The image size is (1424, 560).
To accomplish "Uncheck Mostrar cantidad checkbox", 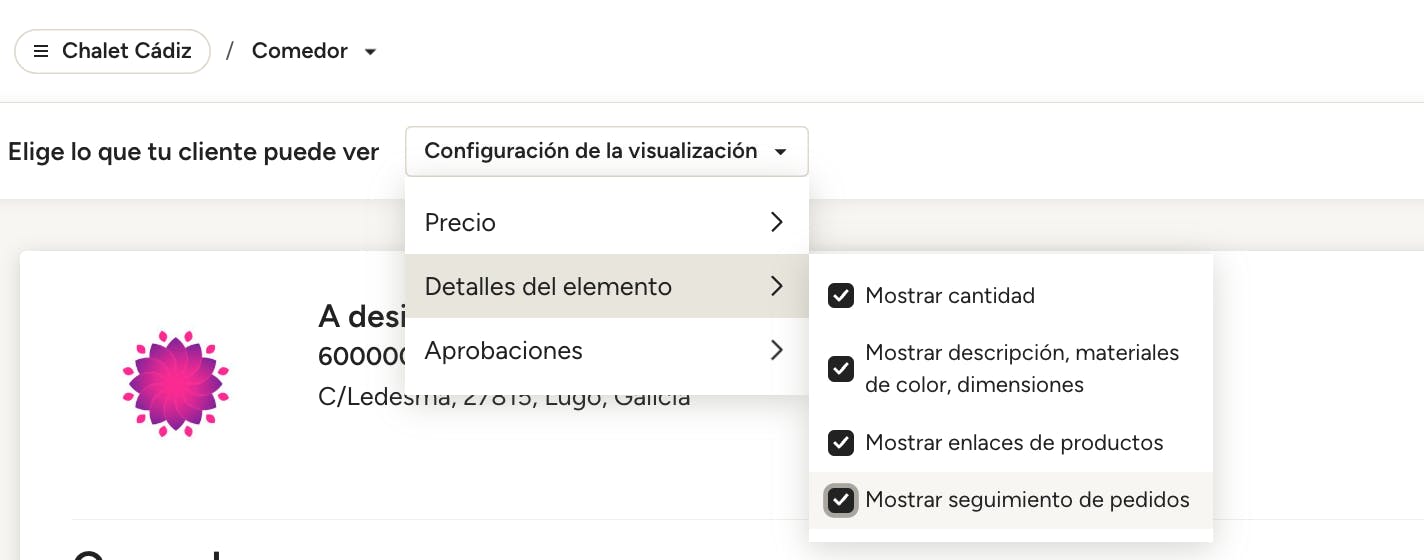I will tap(841, 296).
